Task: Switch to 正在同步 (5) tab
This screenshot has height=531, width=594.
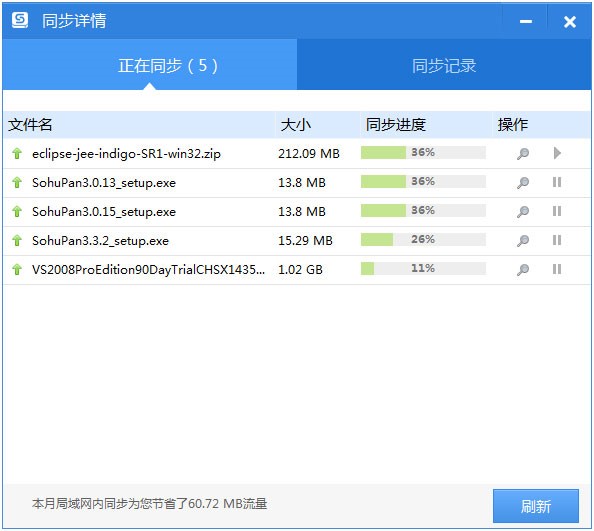Action: (150, 64)
